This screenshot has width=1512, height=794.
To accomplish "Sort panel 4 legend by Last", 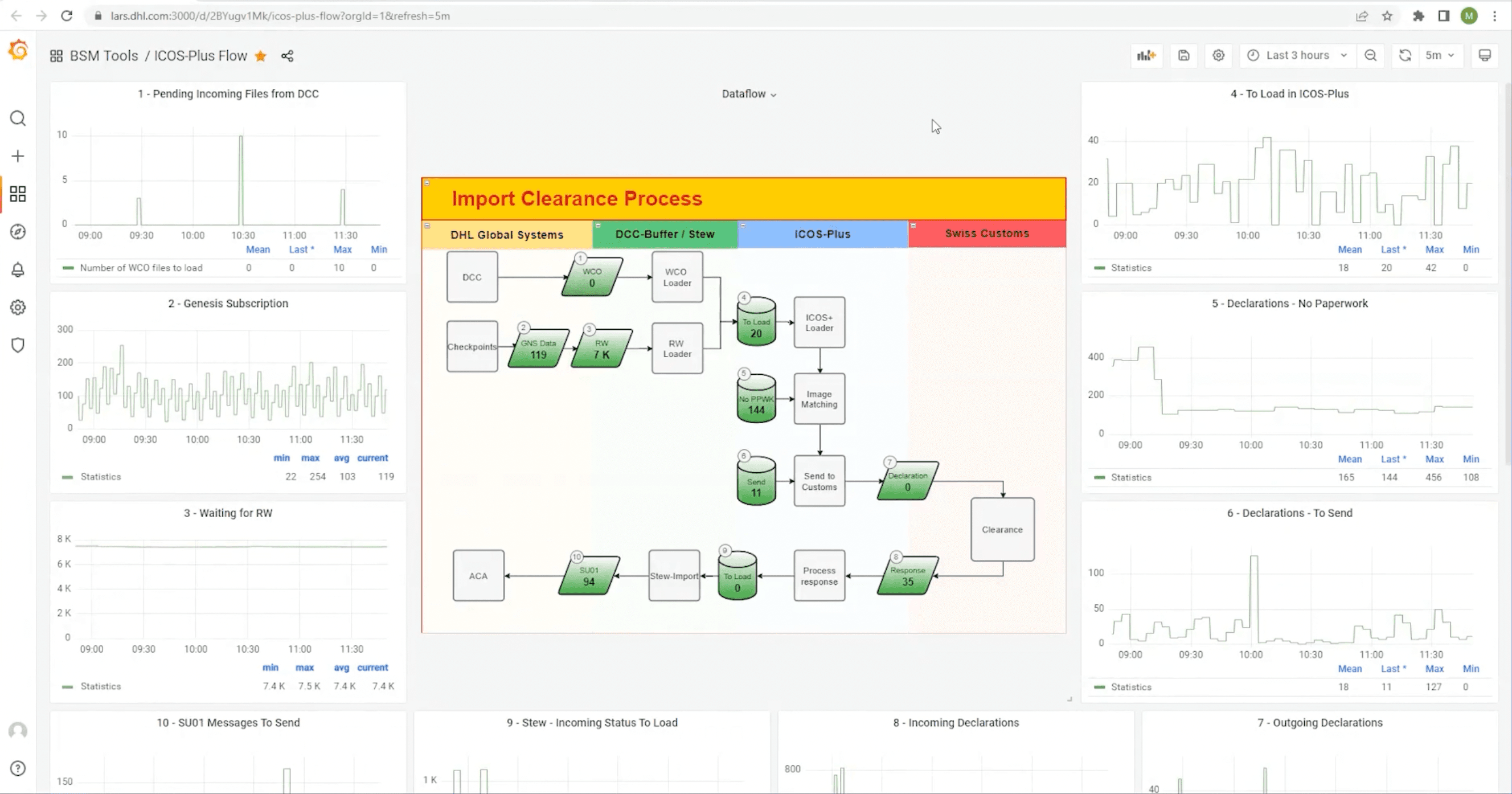I will [1393, 249].
